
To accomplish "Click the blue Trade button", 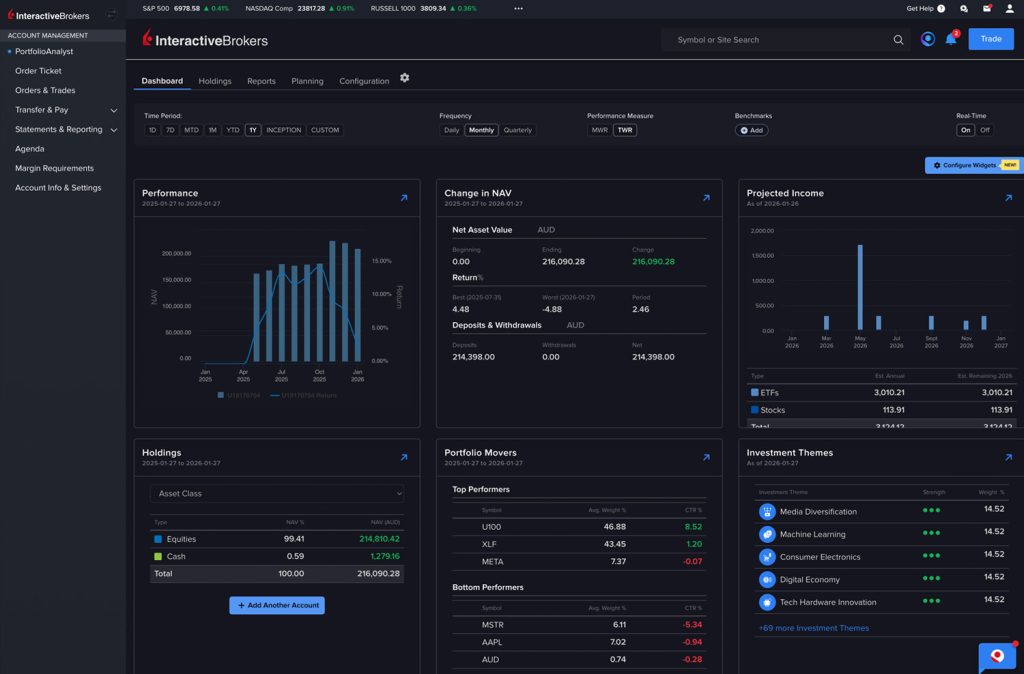I will click(990, 39).
